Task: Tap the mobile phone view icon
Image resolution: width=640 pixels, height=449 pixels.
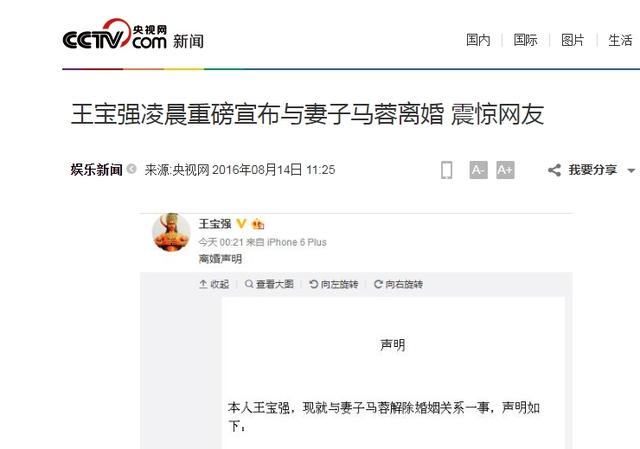Action: [x=447, y=170]
